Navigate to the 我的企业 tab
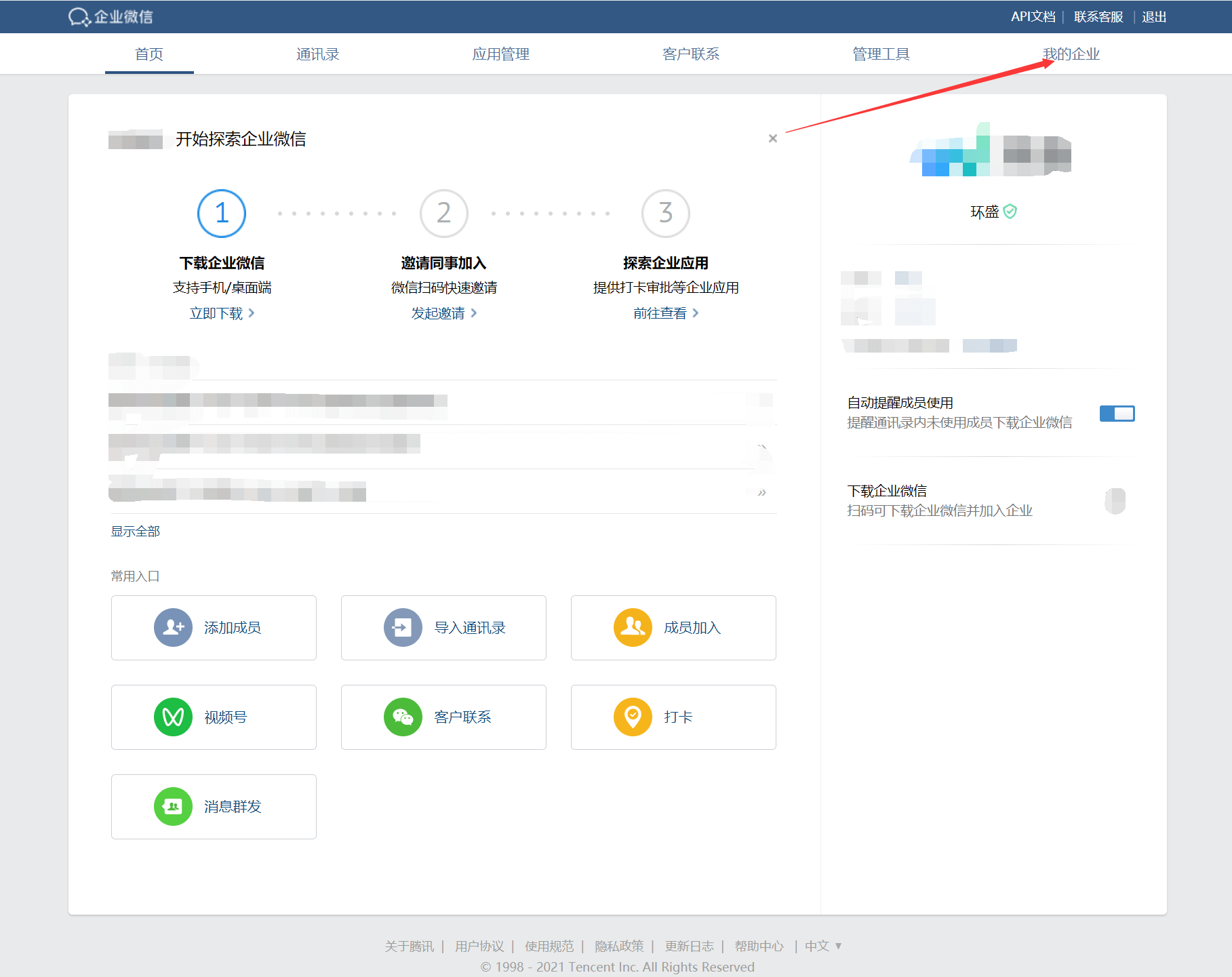The height and width of the screenshot is (977, 1232). click(1071, 54)
